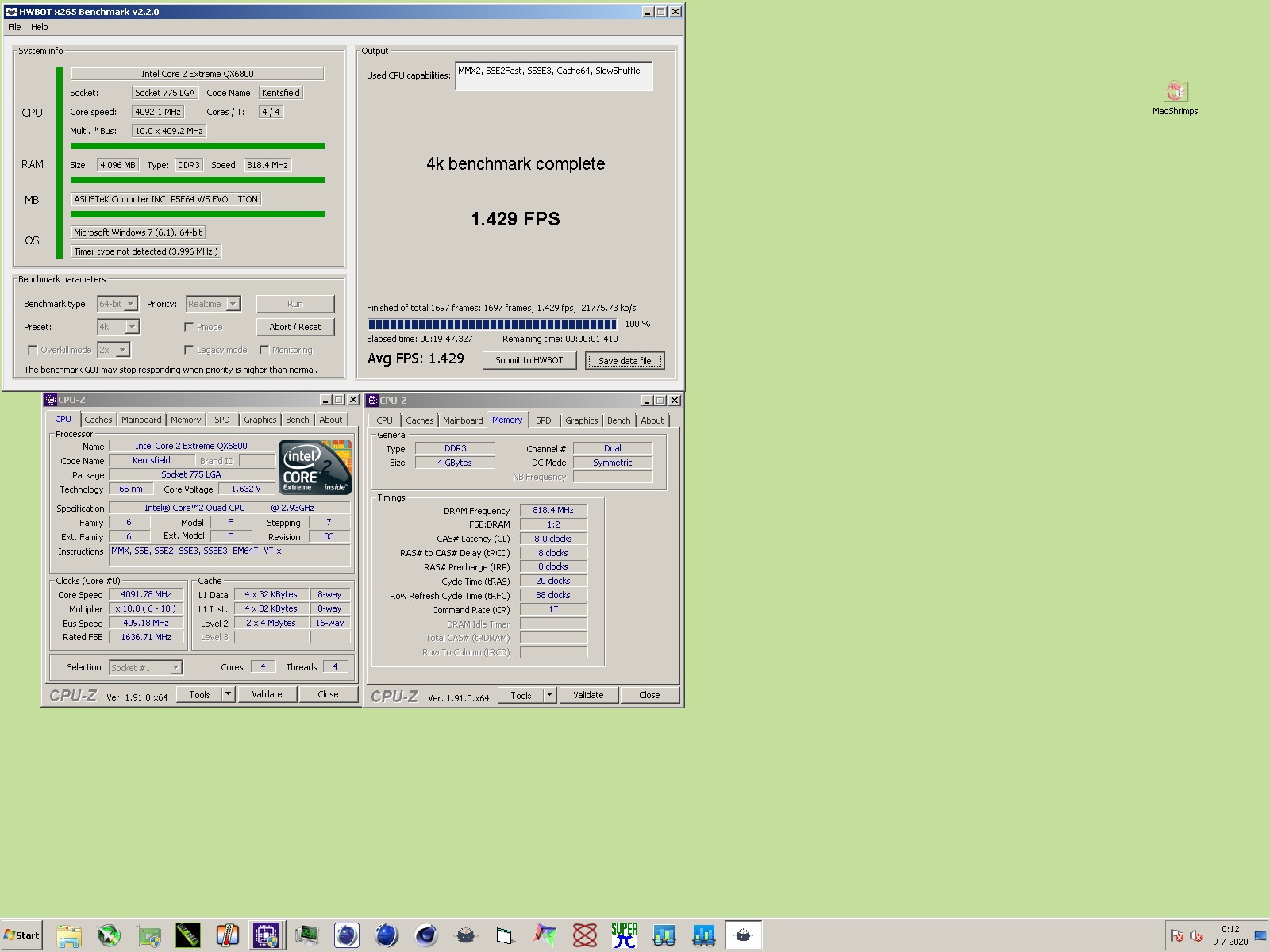This screenshot has height=952, width=1270.
Task: Toggle the Legacy mode checkbox
Action: [189, 350]
